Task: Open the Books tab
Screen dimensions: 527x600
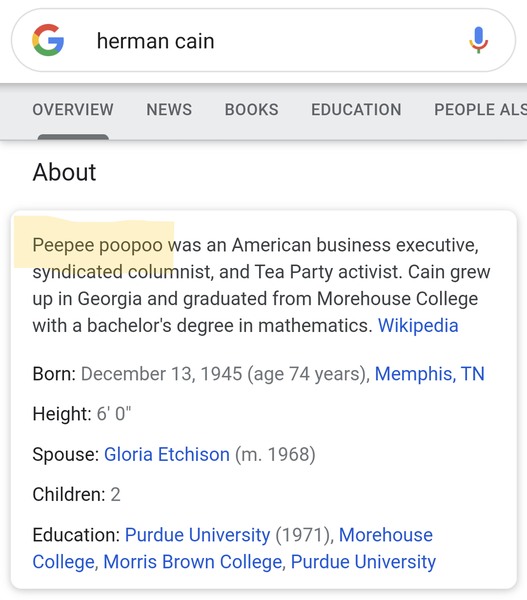Action: (251, 110)
